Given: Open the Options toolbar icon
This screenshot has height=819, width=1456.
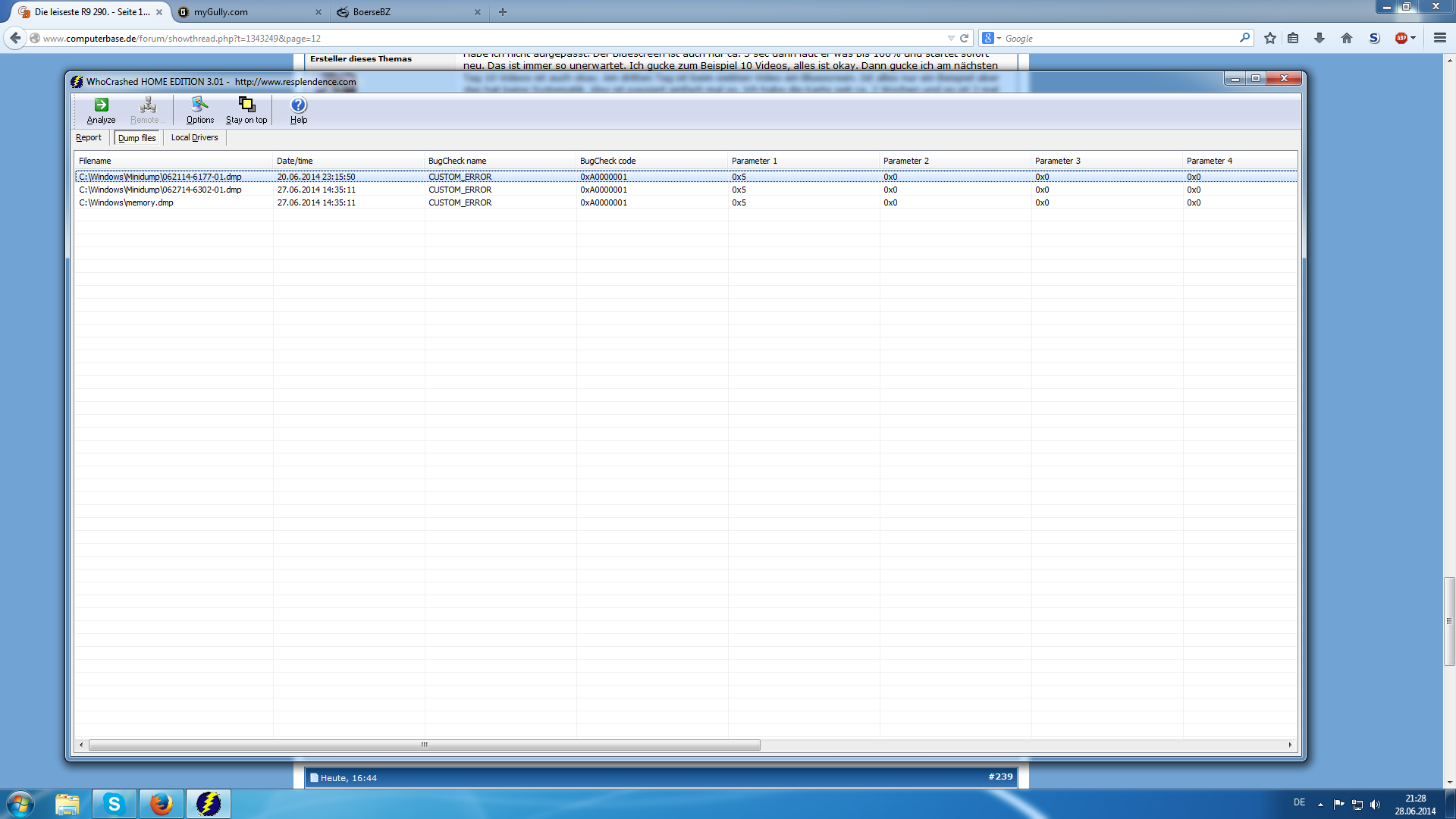Looking at the screenshot, I should 199,110.
